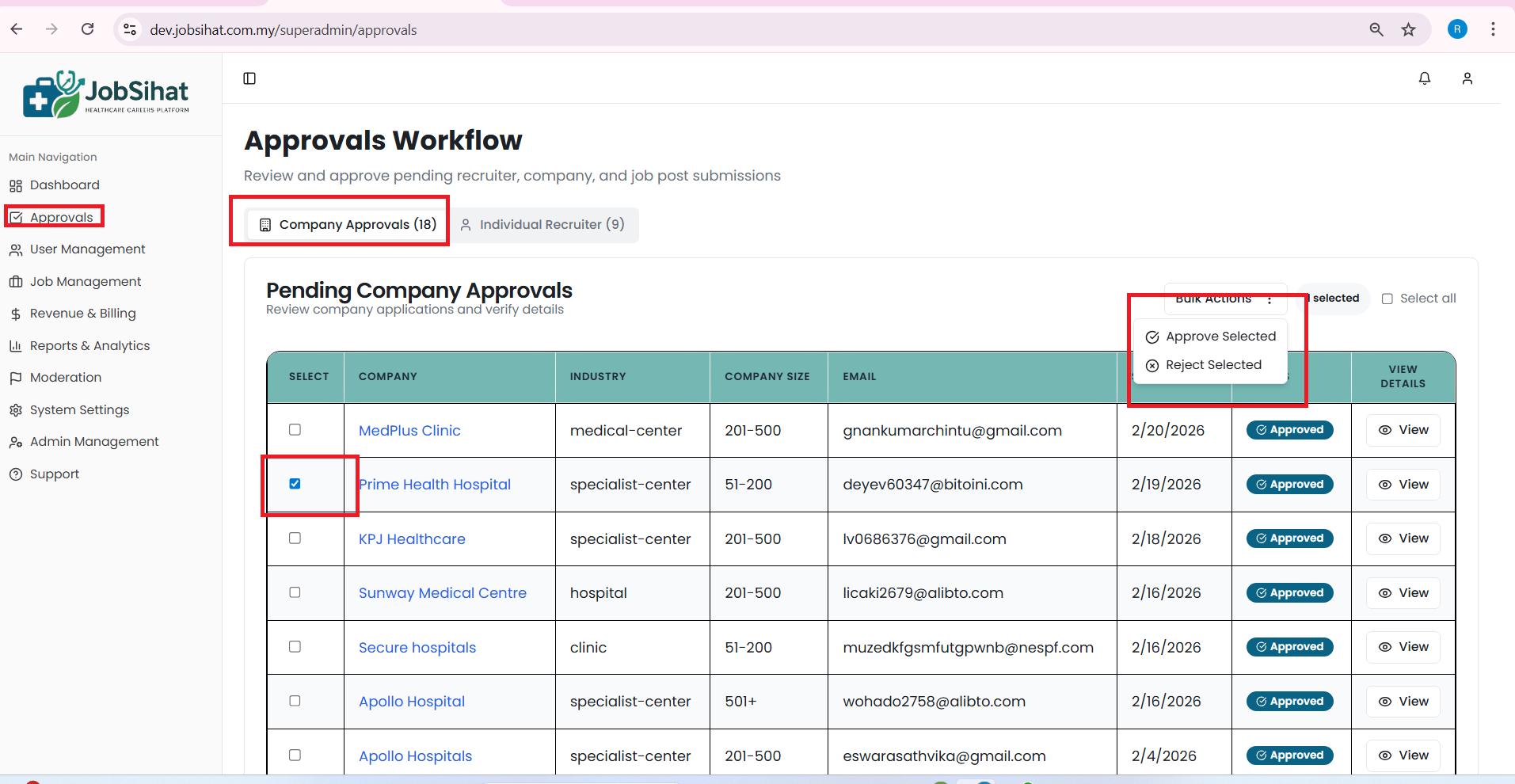Open the Sunway Medical Centre company link
Image resolution: width=1515 pixels, height=784 pixels.
(442, 593)
